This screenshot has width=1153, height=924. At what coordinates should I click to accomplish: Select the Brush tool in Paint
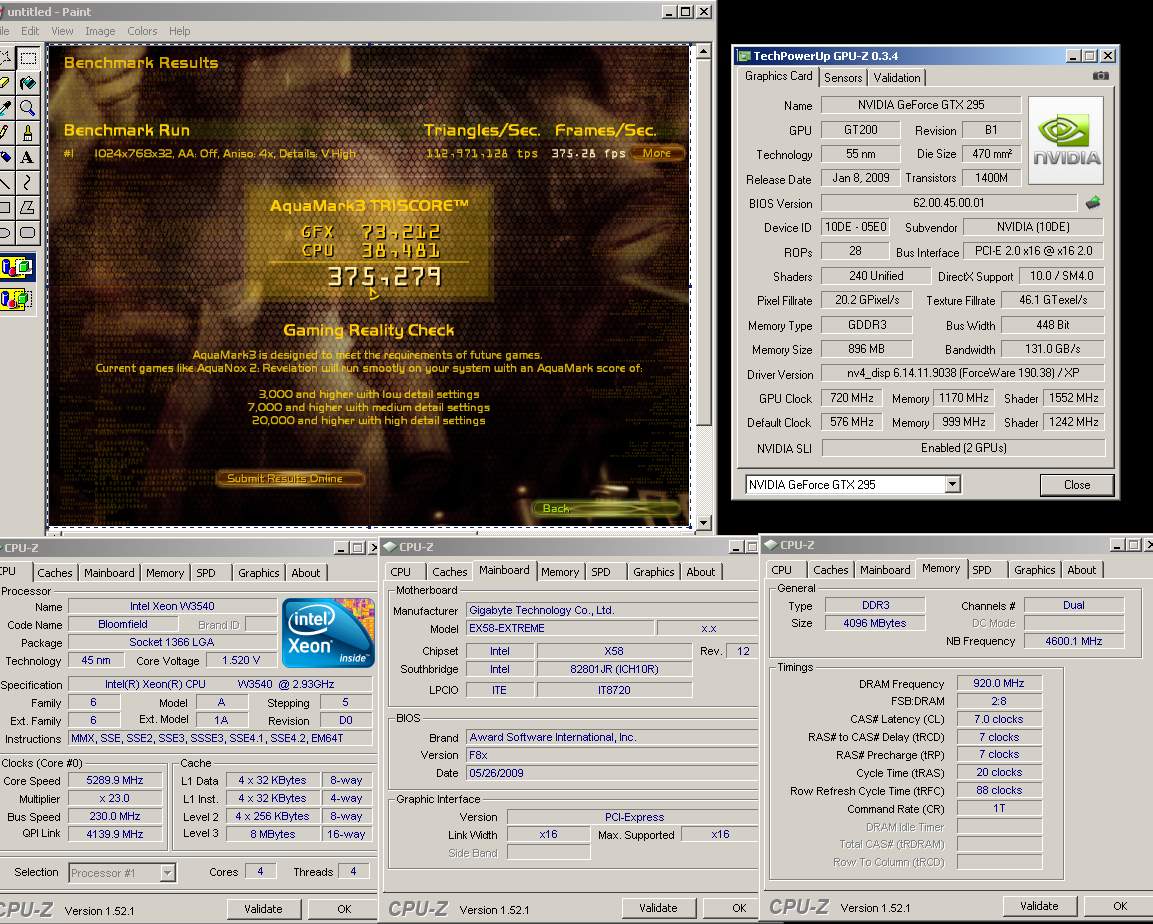click(28, 132)
